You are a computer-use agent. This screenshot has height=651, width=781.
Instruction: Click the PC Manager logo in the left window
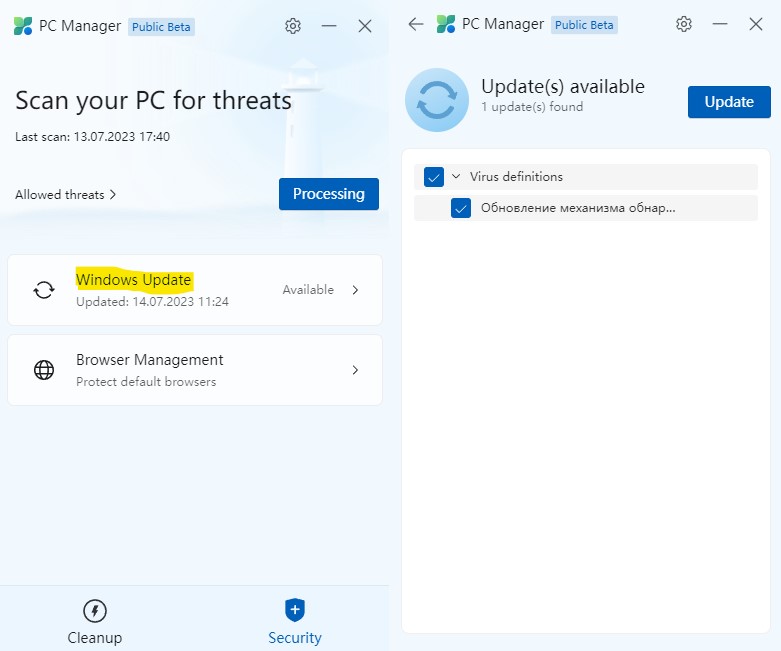pyautogui.click(x=22, y=26)
